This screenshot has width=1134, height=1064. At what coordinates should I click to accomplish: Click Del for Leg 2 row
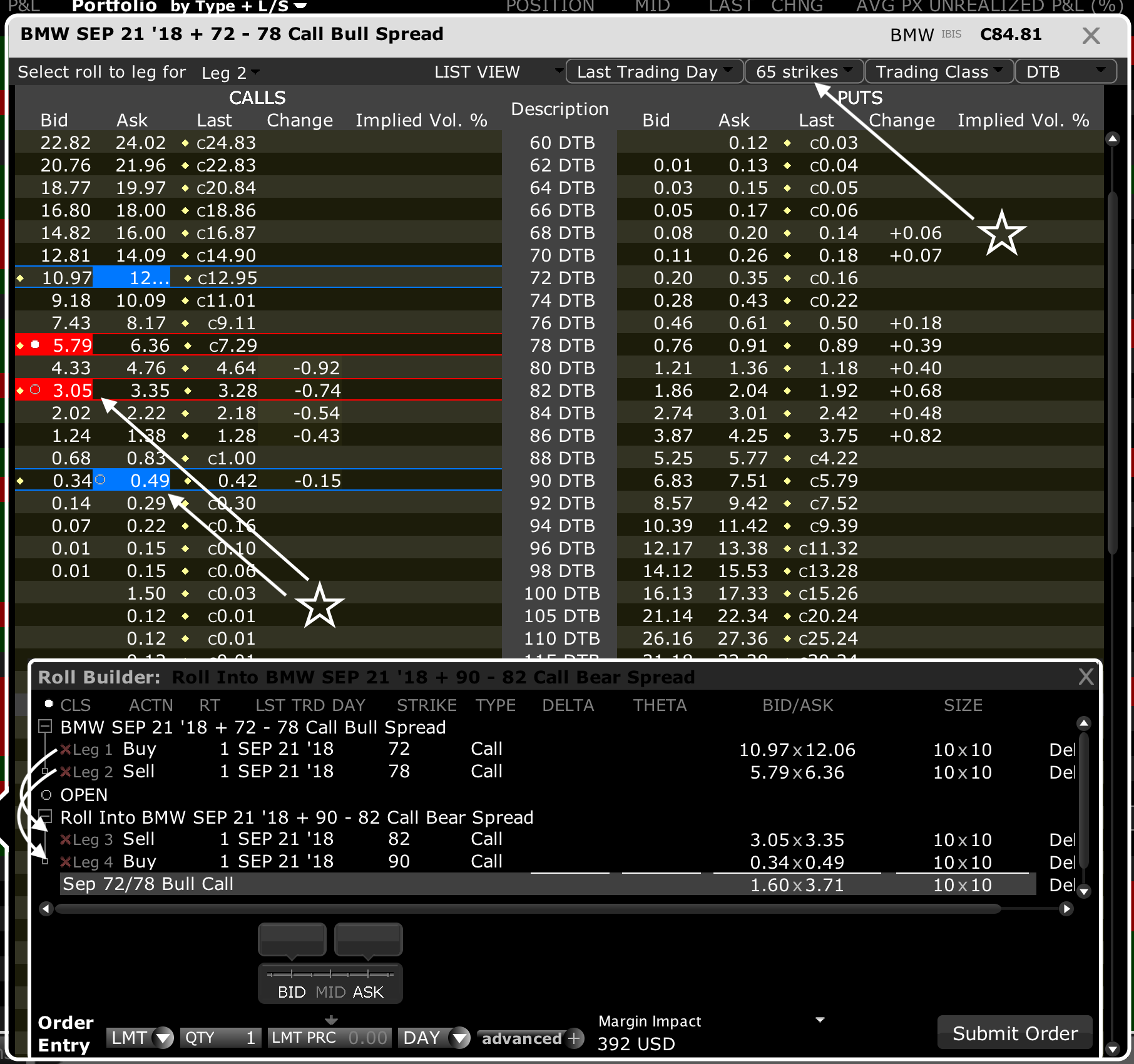tap(1062, 772)
